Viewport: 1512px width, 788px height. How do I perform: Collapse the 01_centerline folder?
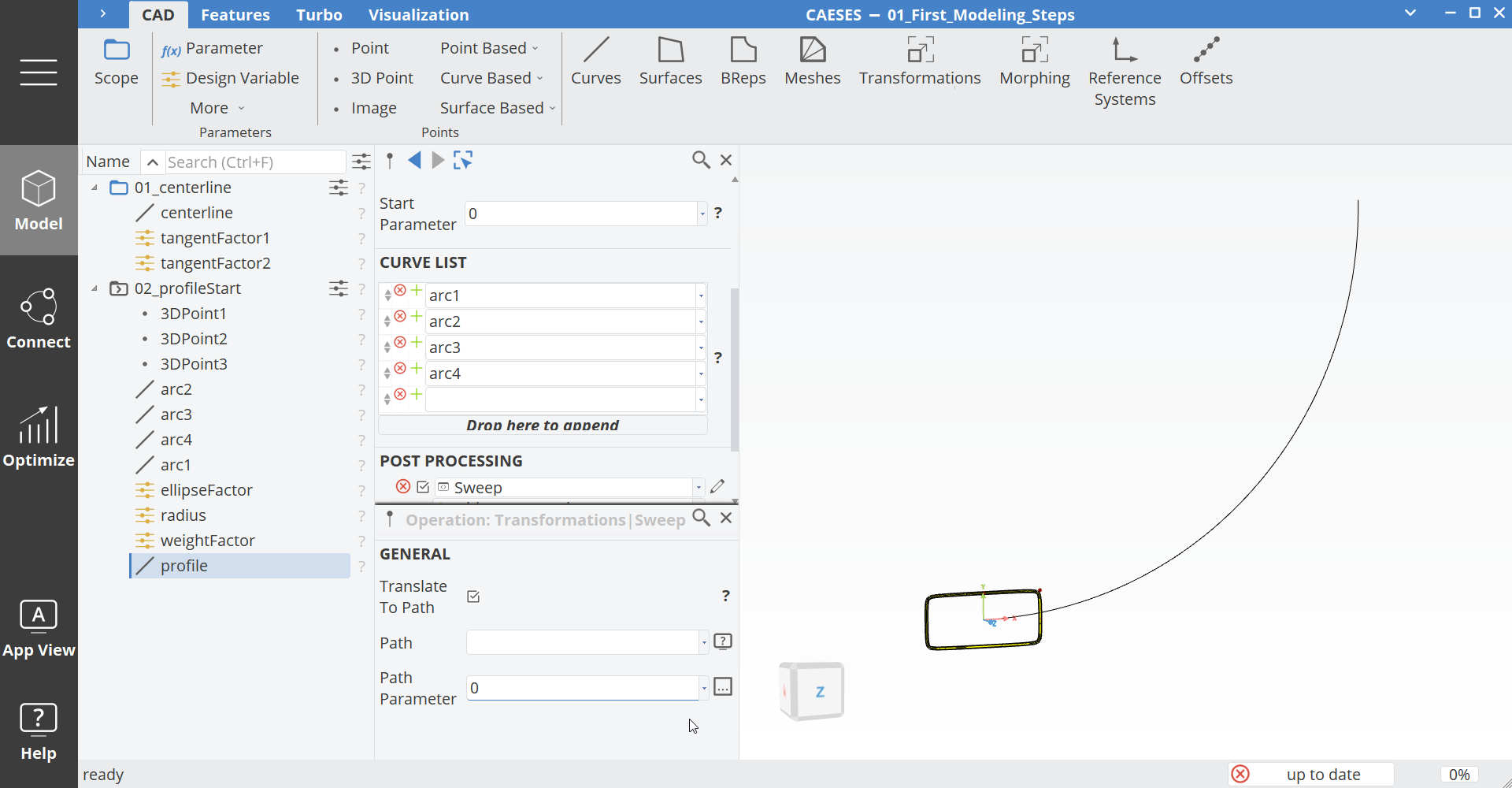tap(93, 188)
